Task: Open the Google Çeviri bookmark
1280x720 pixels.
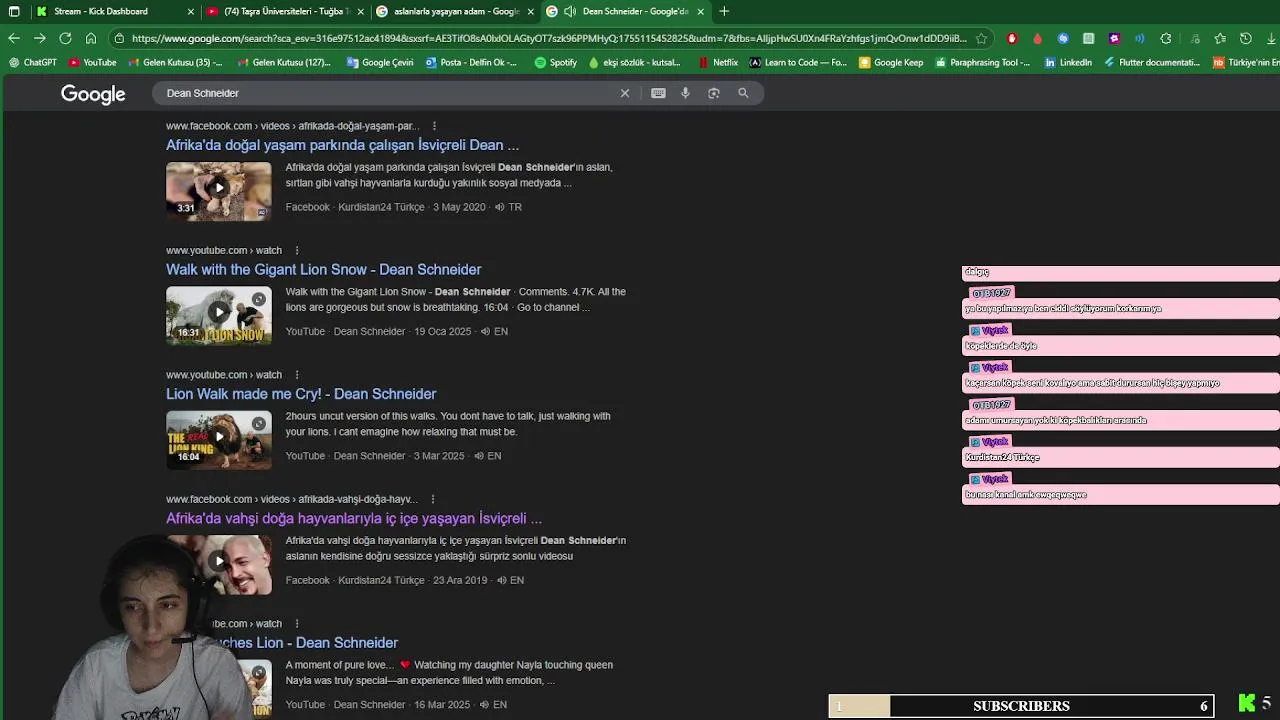Action: pyautogui.click(x=380, y=62)
